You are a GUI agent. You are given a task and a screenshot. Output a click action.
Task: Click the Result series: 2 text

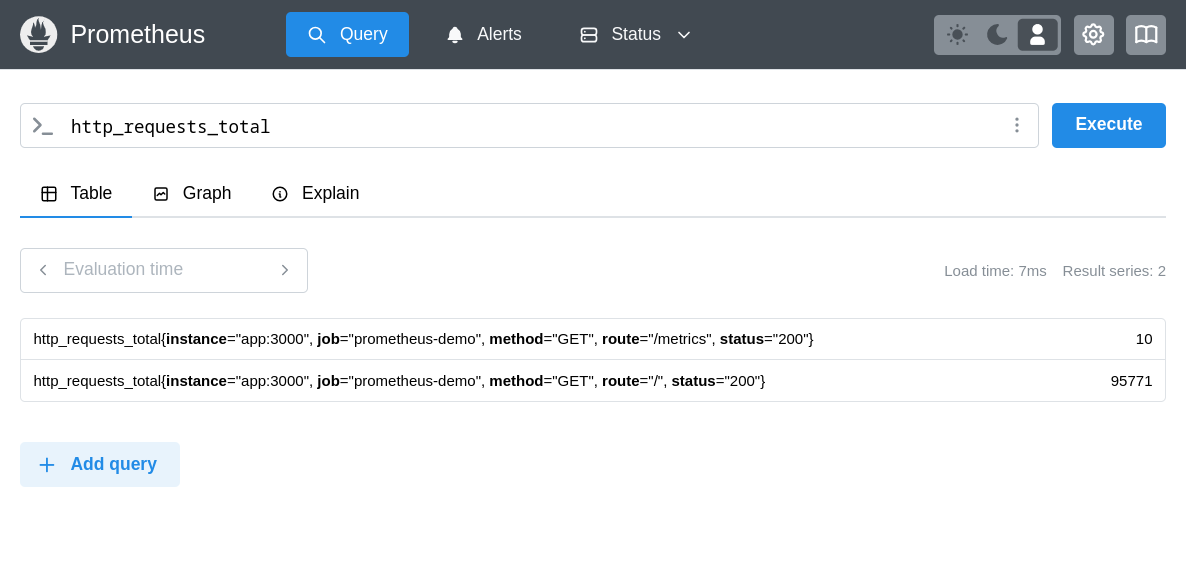pyautogui.click(x=1114, y=271)
